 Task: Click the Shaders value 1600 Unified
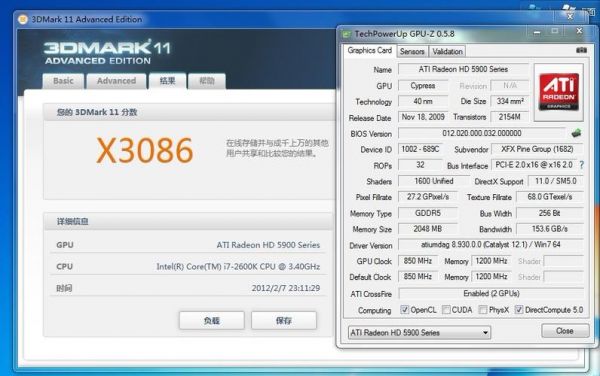click(434, 181)
